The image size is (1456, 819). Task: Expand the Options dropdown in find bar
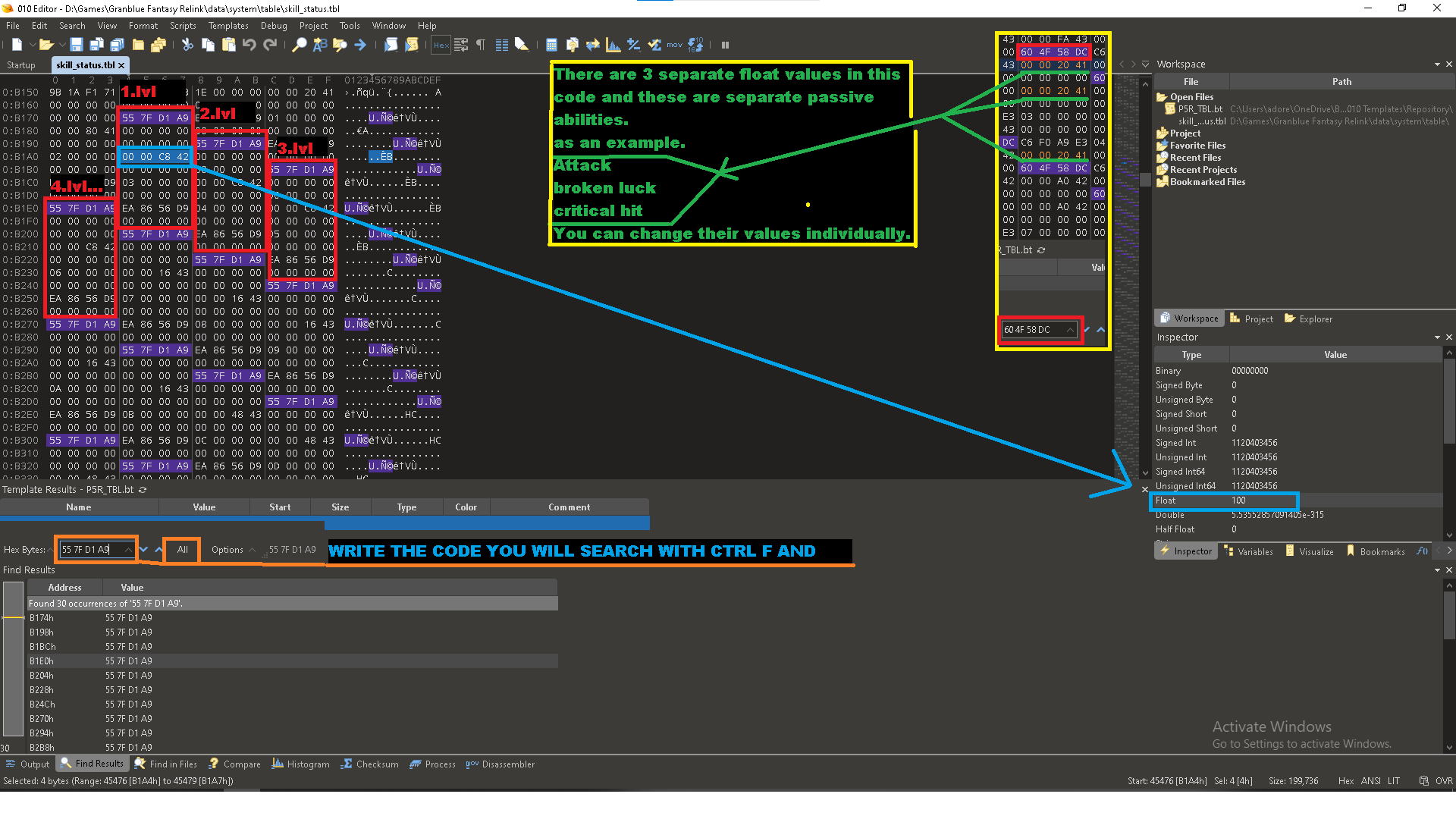(x=233, y=550)
